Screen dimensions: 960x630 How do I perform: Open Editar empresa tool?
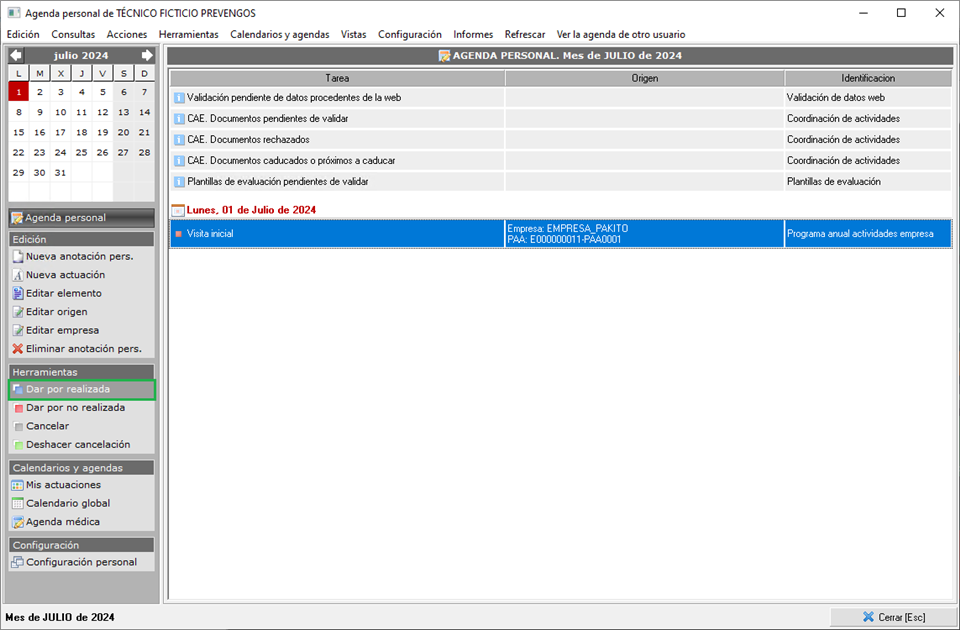(62, 330)
